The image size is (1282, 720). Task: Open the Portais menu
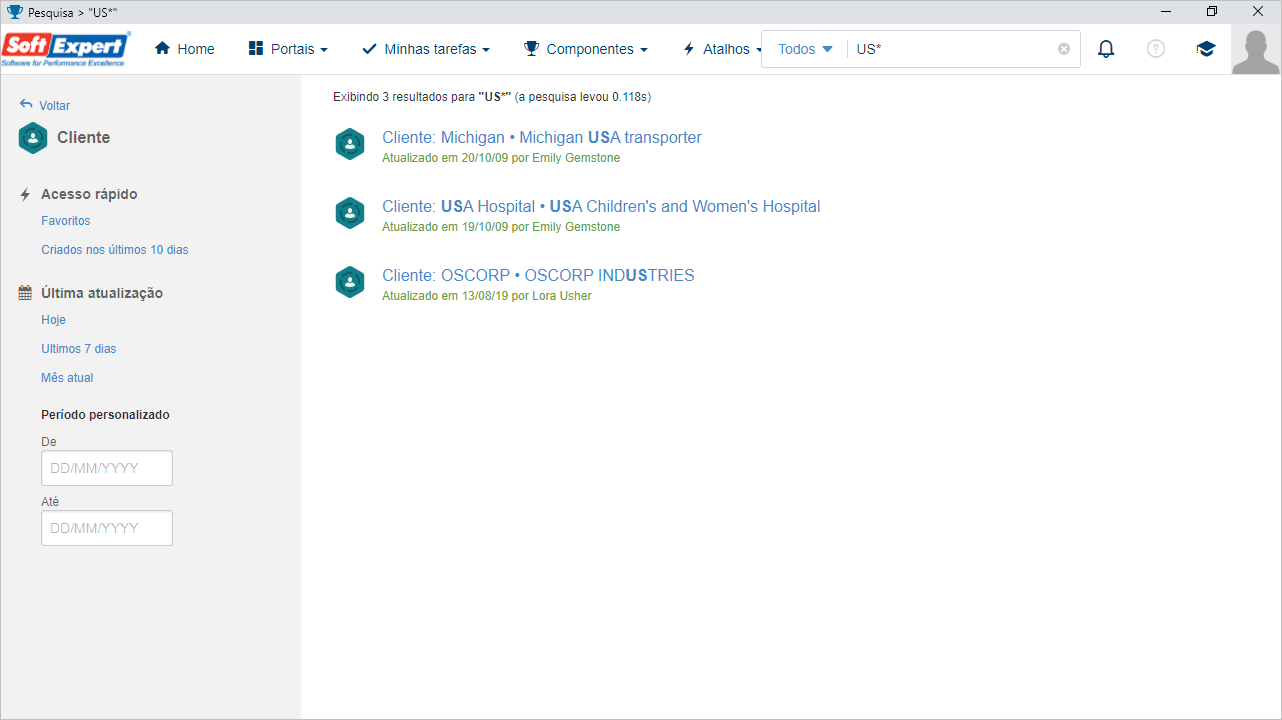(288, 49)
